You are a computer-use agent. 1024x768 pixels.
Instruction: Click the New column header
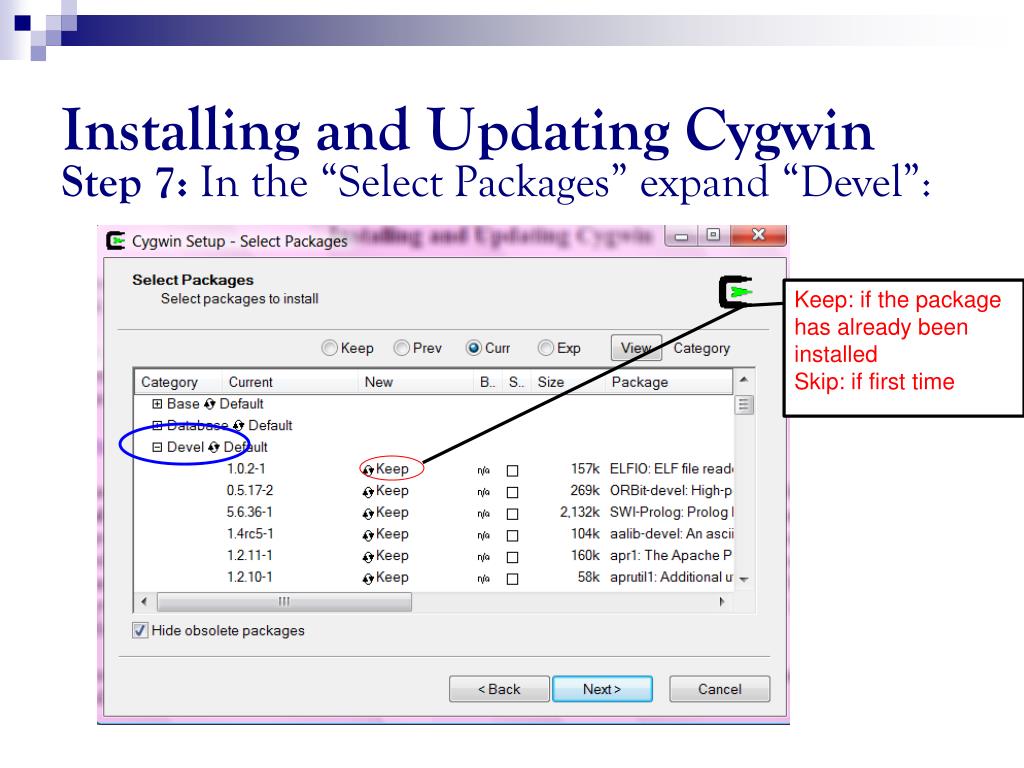[x=416, y=382]
